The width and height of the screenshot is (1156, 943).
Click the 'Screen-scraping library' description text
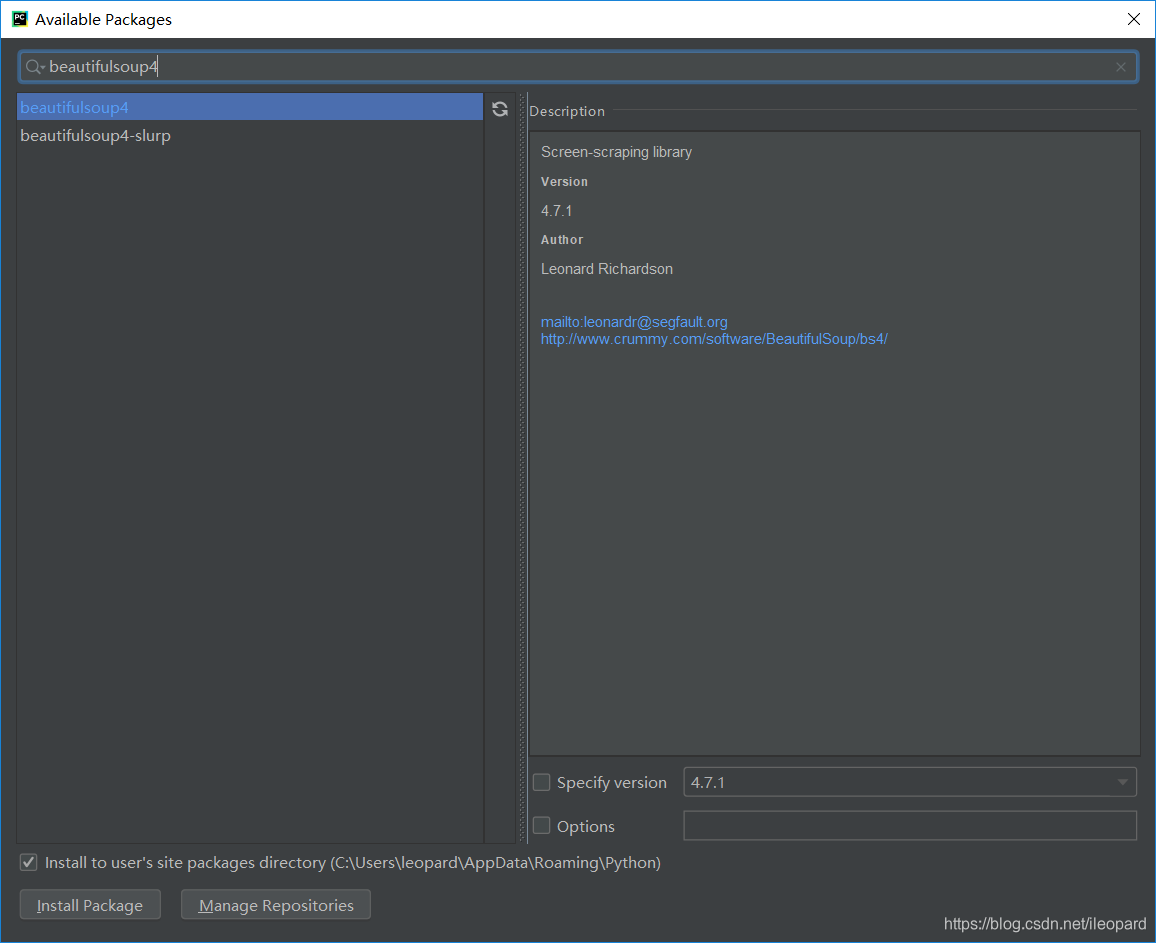coord(616,152)
